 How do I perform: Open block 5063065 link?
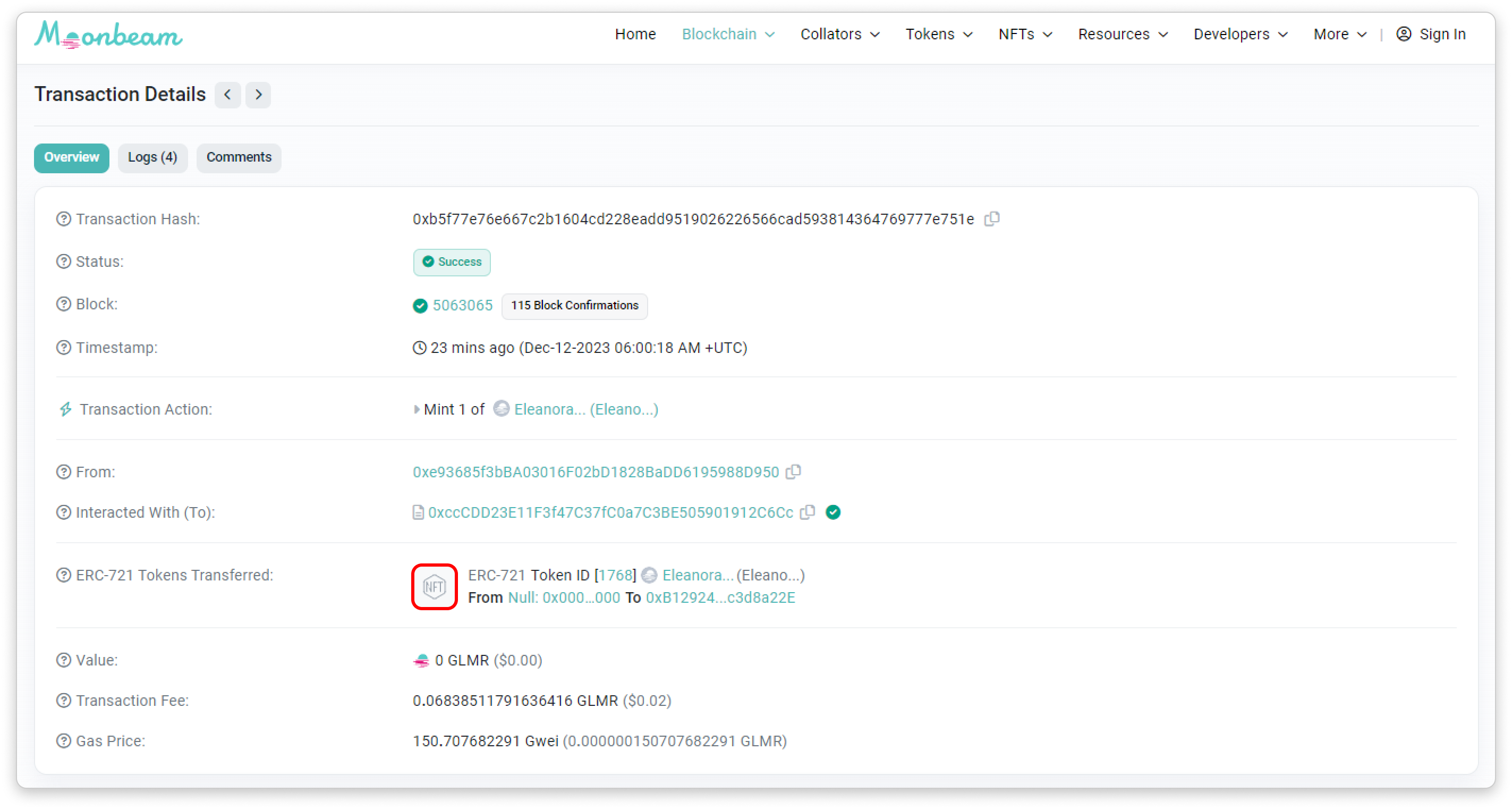pos(463,305)
